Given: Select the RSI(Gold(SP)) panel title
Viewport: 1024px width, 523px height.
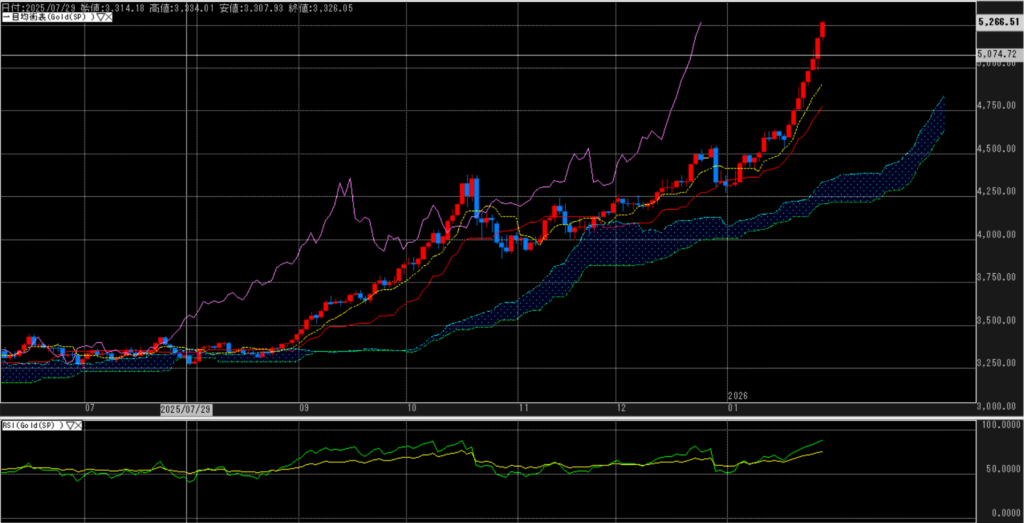Looking at the screenshot, I should [30, 425].
